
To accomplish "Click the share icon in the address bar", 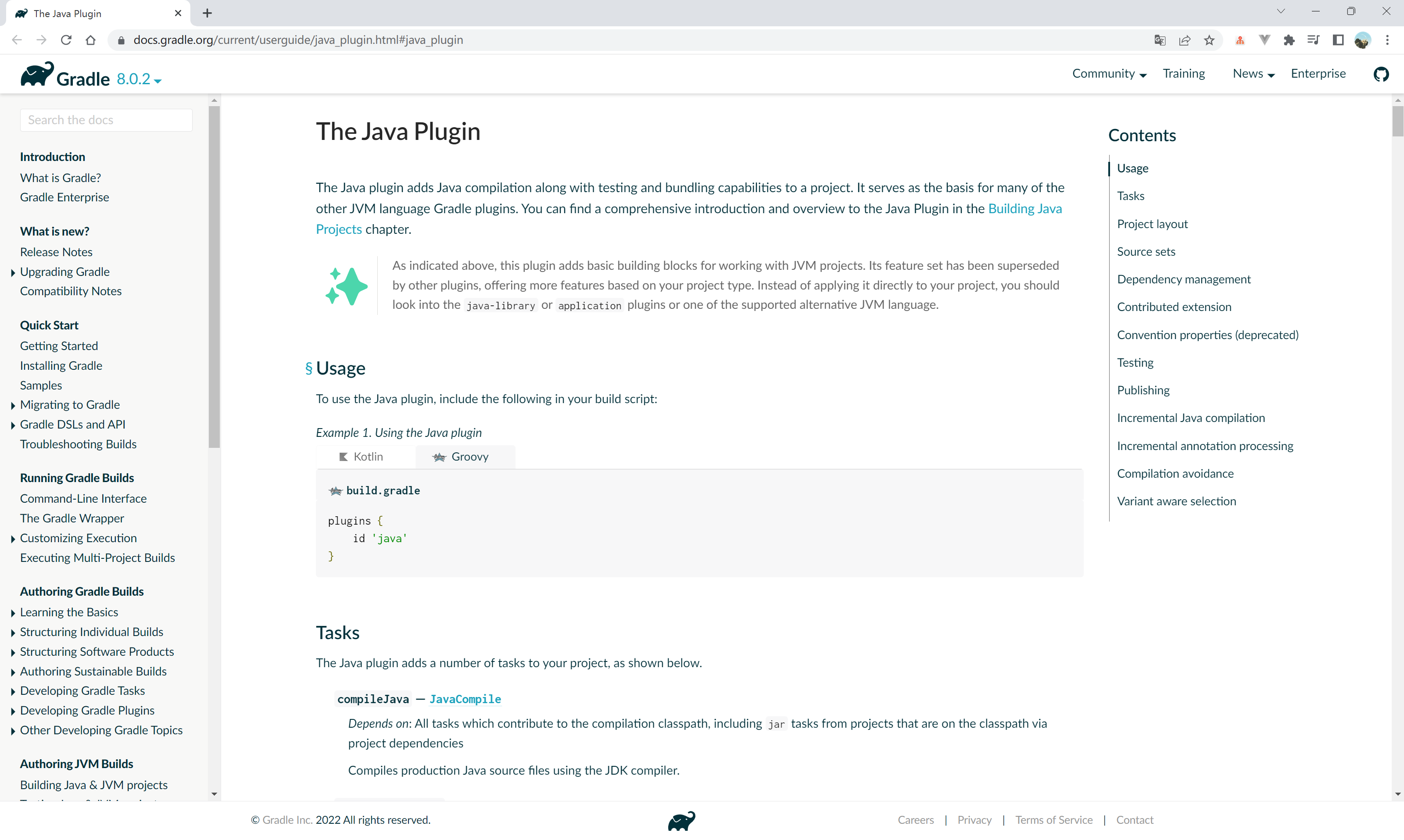I will 1185,39.
